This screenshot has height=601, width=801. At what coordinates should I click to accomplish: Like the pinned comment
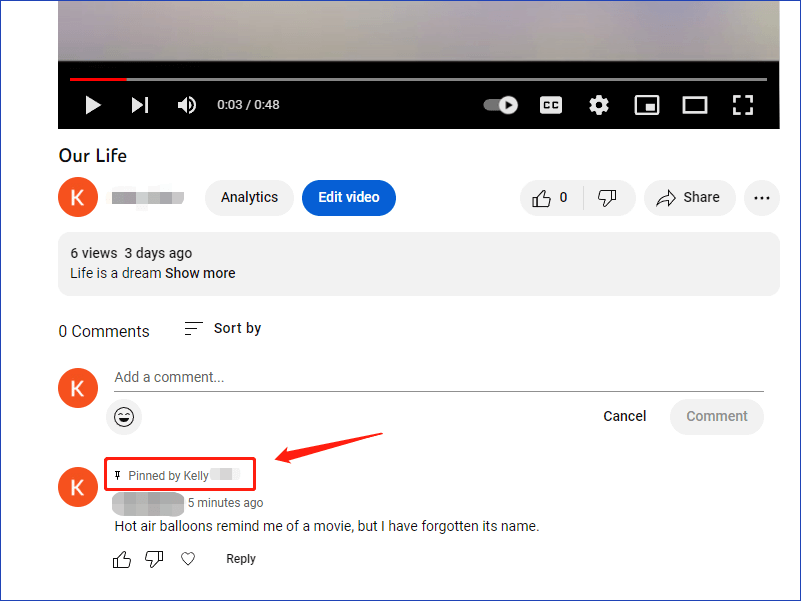(x=121, y=559)
